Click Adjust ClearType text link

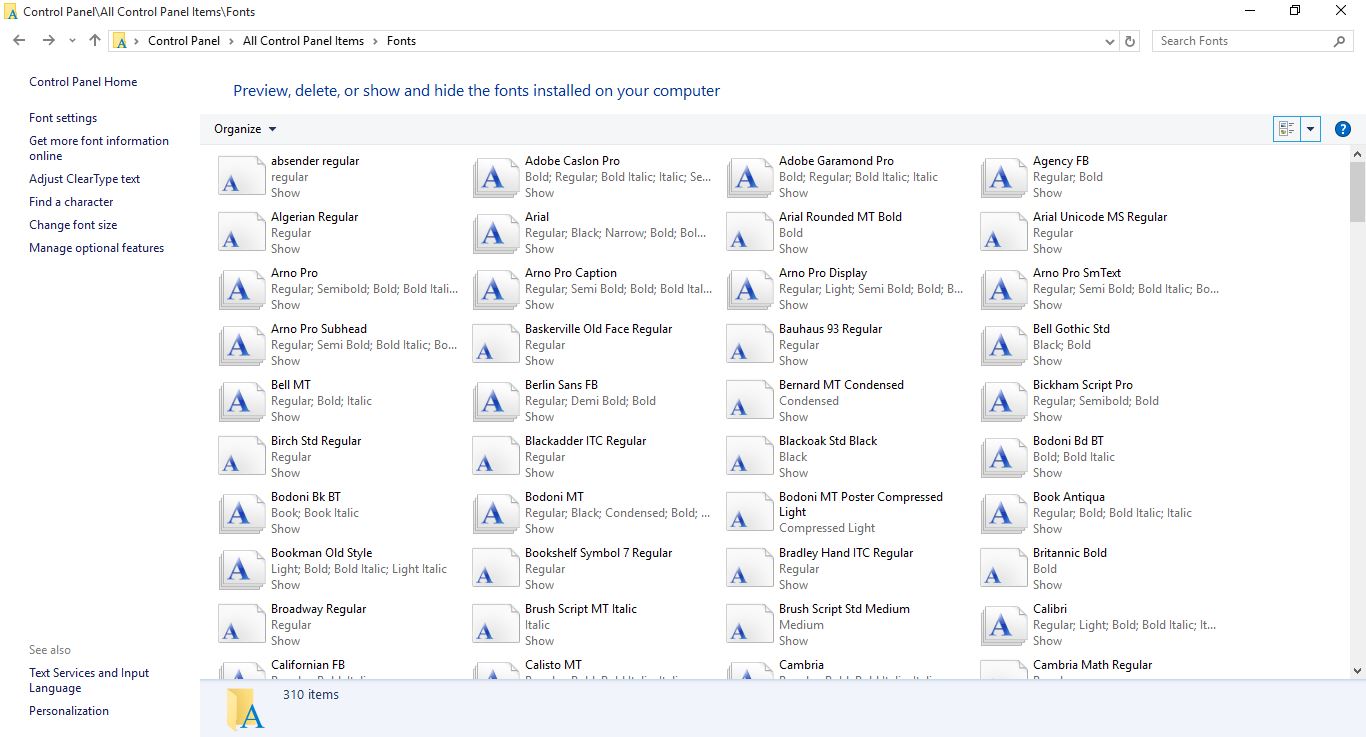(x=84, y=178)
